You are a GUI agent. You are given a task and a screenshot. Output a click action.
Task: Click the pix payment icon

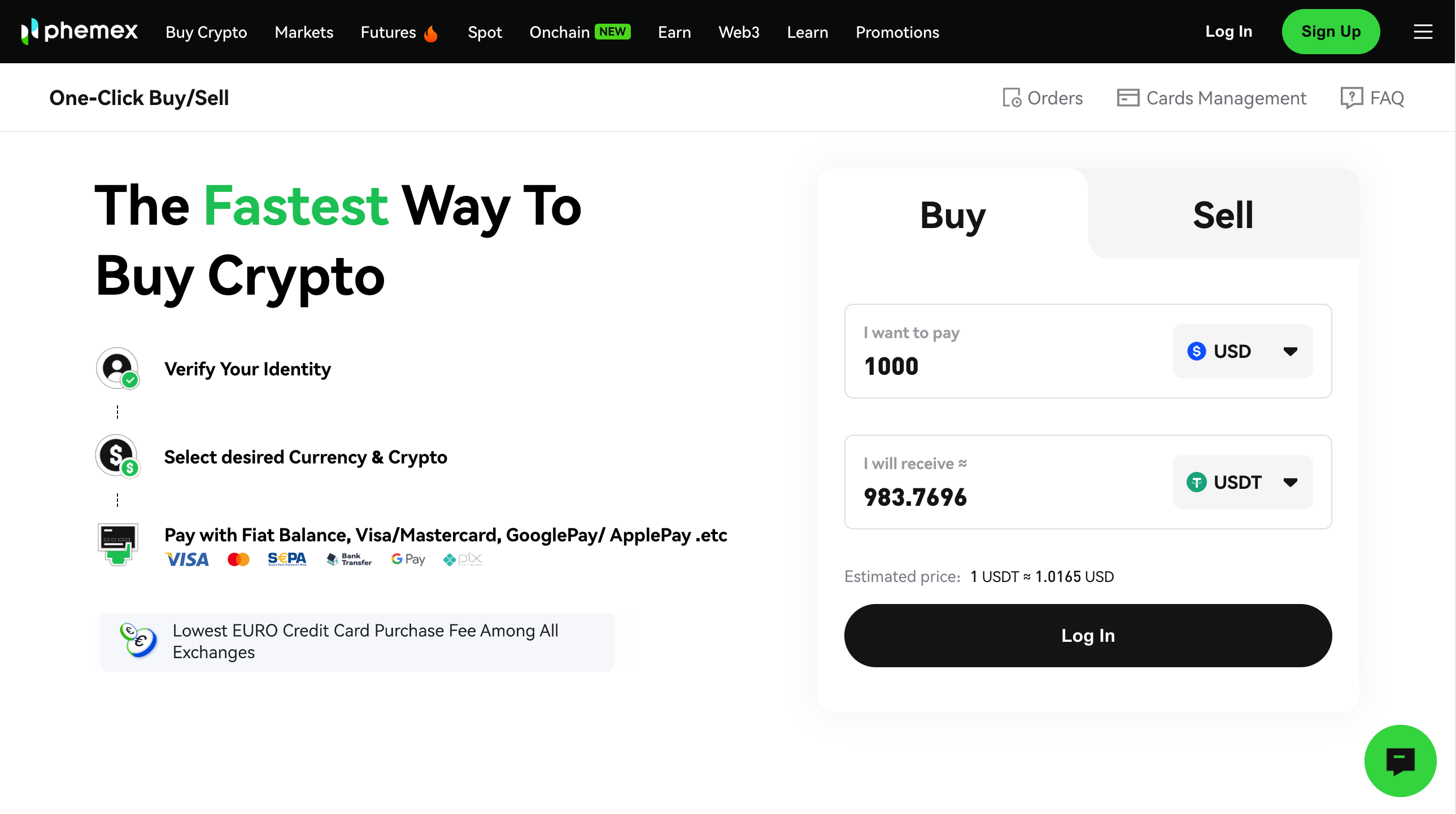tap(463, 559)
